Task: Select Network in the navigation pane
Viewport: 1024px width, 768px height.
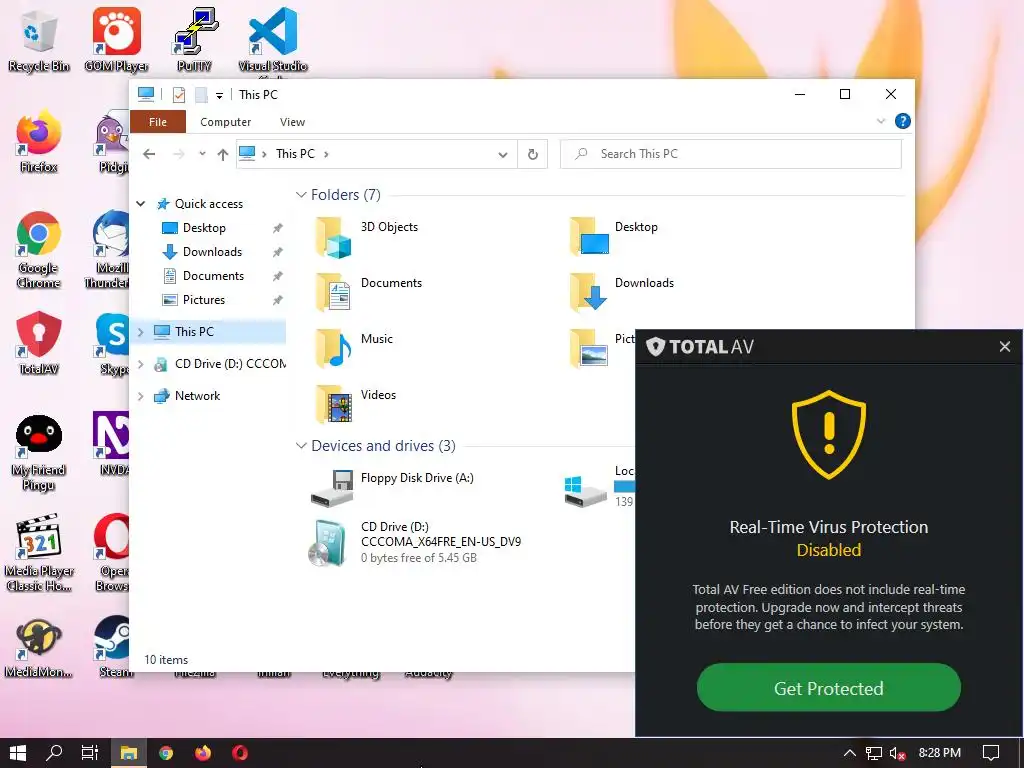Action: pyautogui.click(x=197, y=396)
